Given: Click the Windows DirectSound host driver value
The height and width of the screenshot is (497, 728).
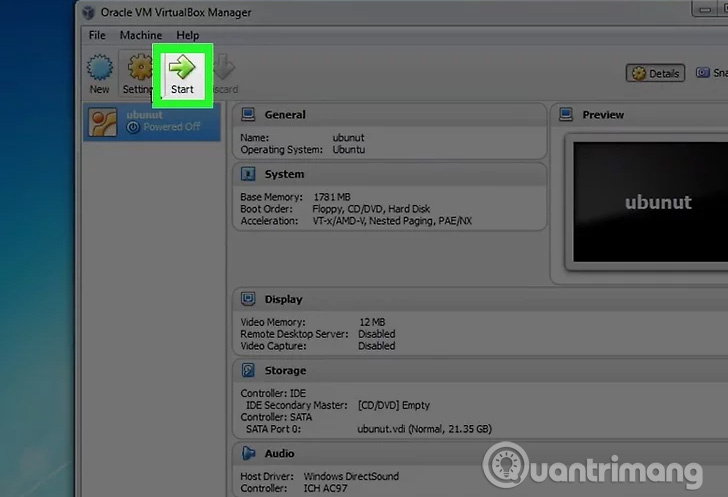Looking at the screenshot, I should click(x=351, y=477).
